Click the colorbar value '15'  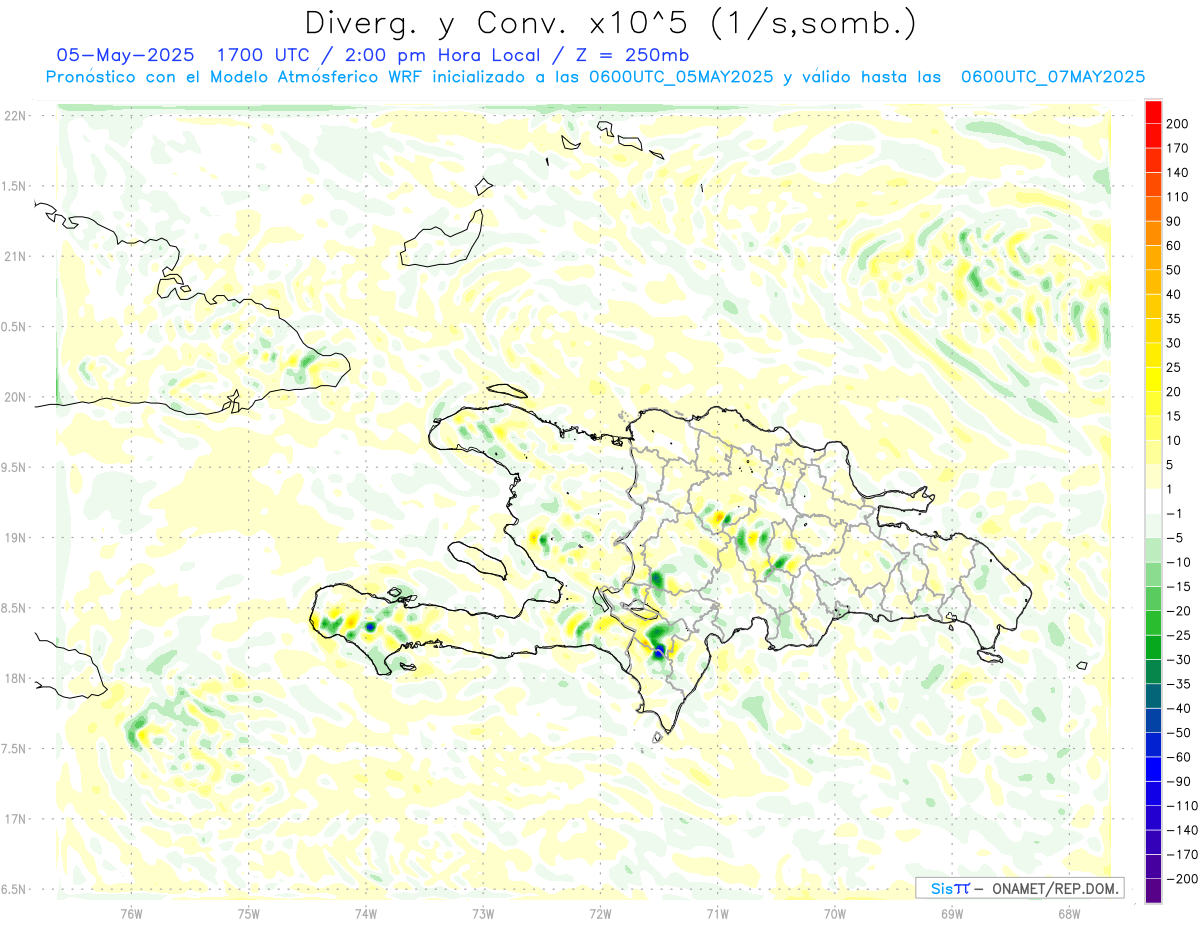point(1174,417)
